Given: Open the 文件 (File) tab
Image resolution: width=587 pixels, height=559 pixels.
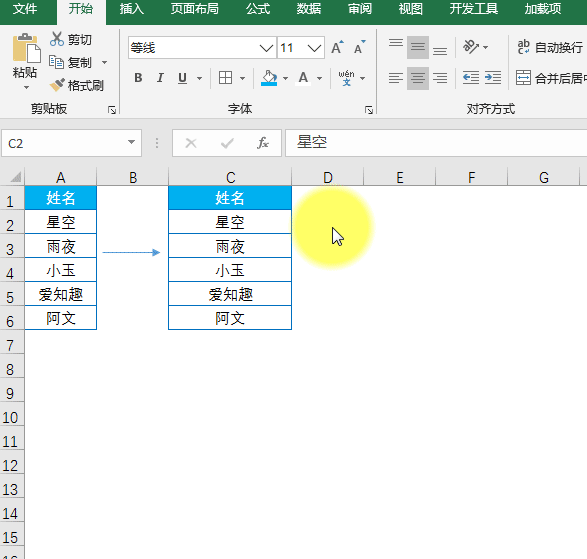Looking at the screenshot, I should (x=25, y=9).
